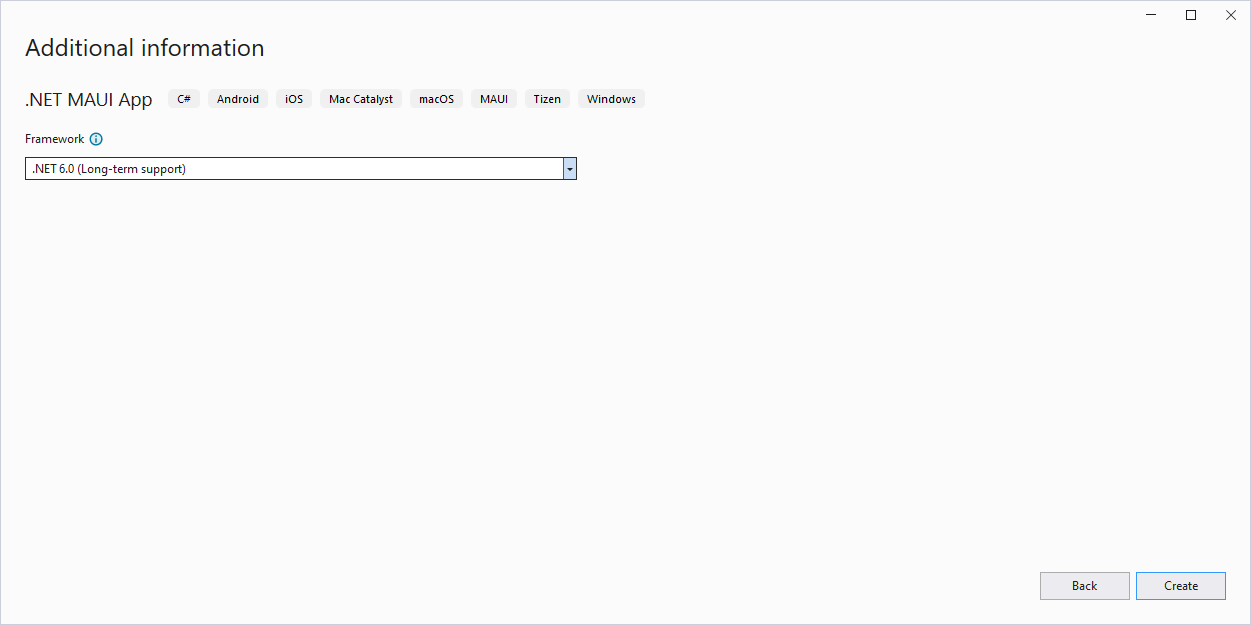Screen dimensions: 1251x625
Task: Click the macOS platform tag
Action: 436,99
